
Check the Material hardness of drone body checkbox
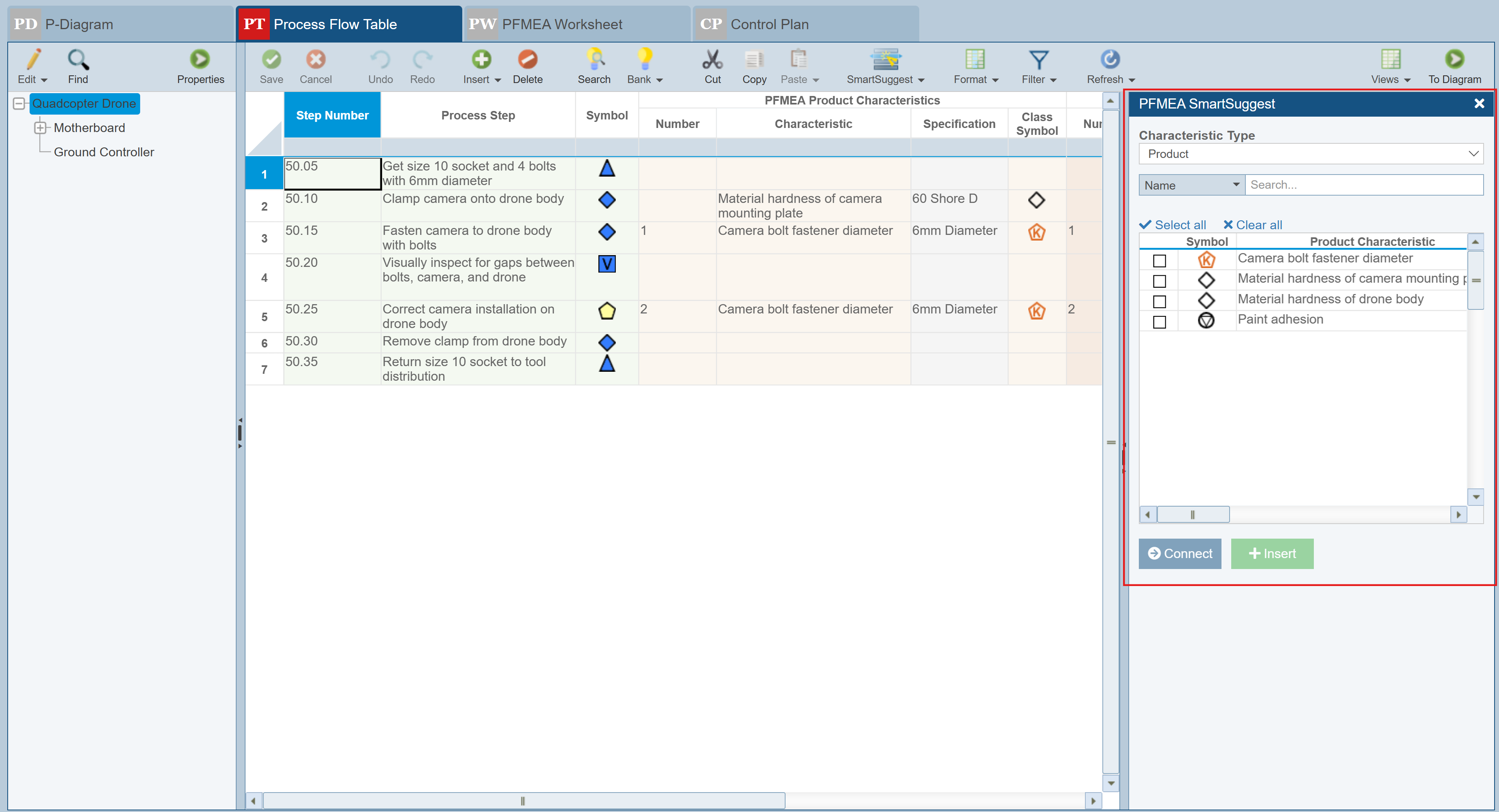click(1159, 301)
